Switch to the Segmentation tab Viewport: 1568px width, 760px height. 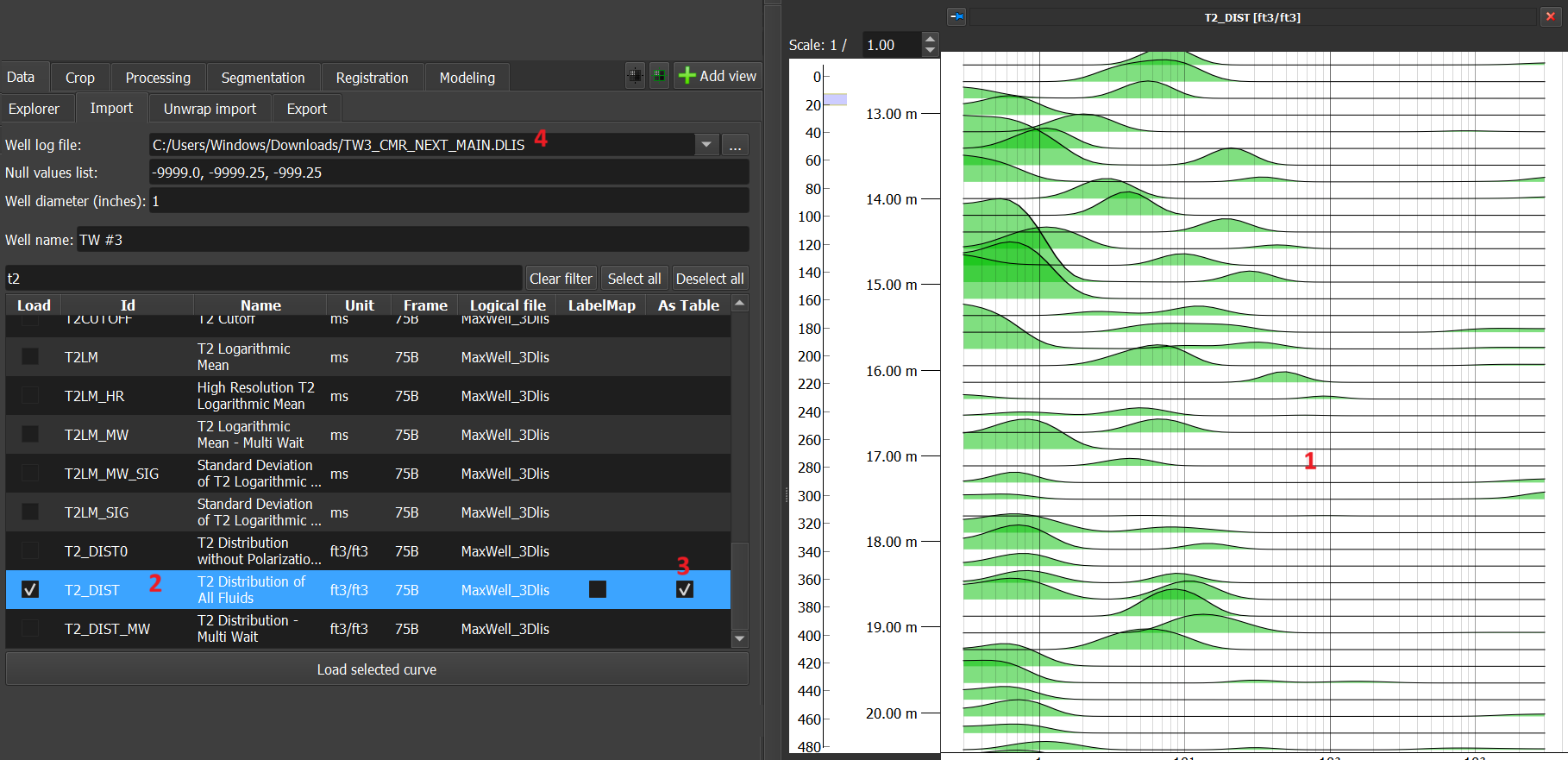coord(263,78)
